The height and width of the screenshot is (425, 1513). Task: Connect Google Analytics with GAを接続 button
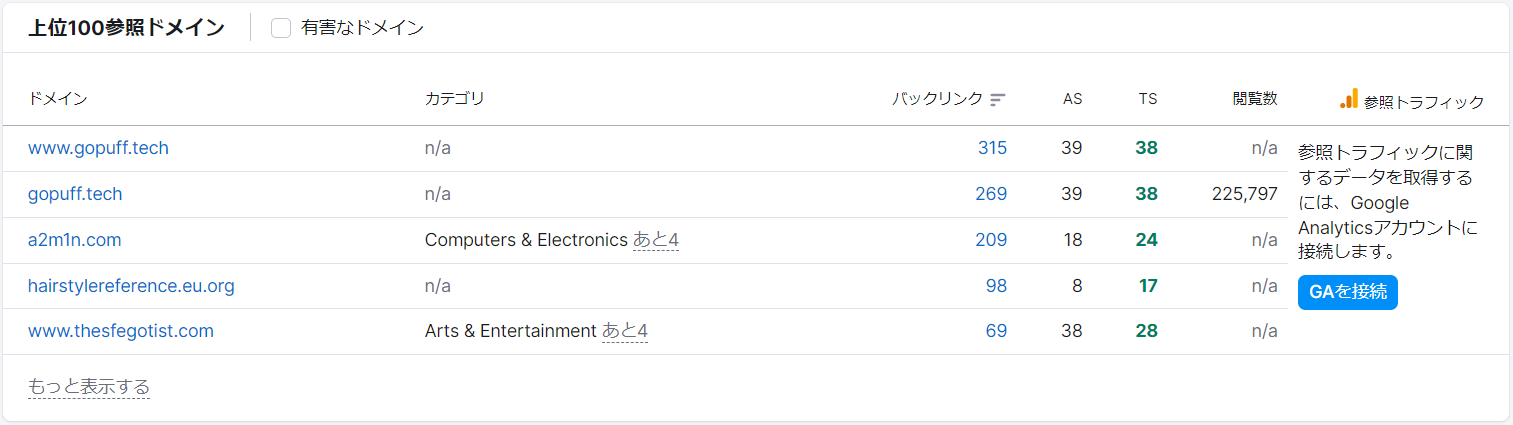click(1348, 292)
